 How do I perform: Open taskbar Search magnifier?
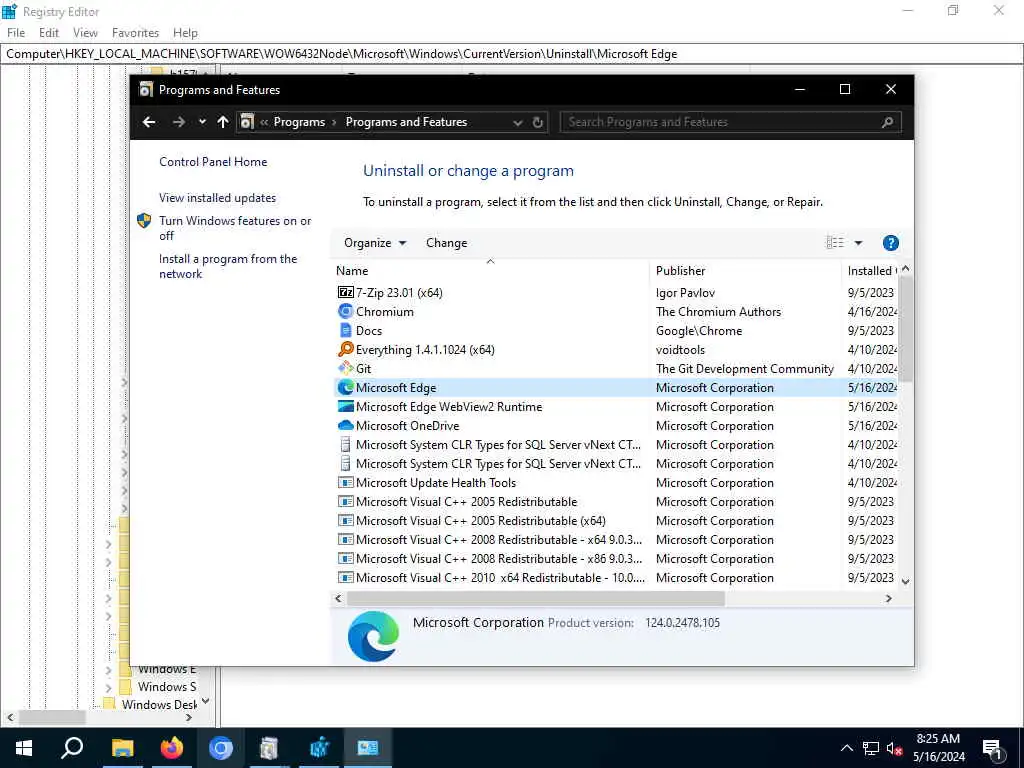coord(72,748)
